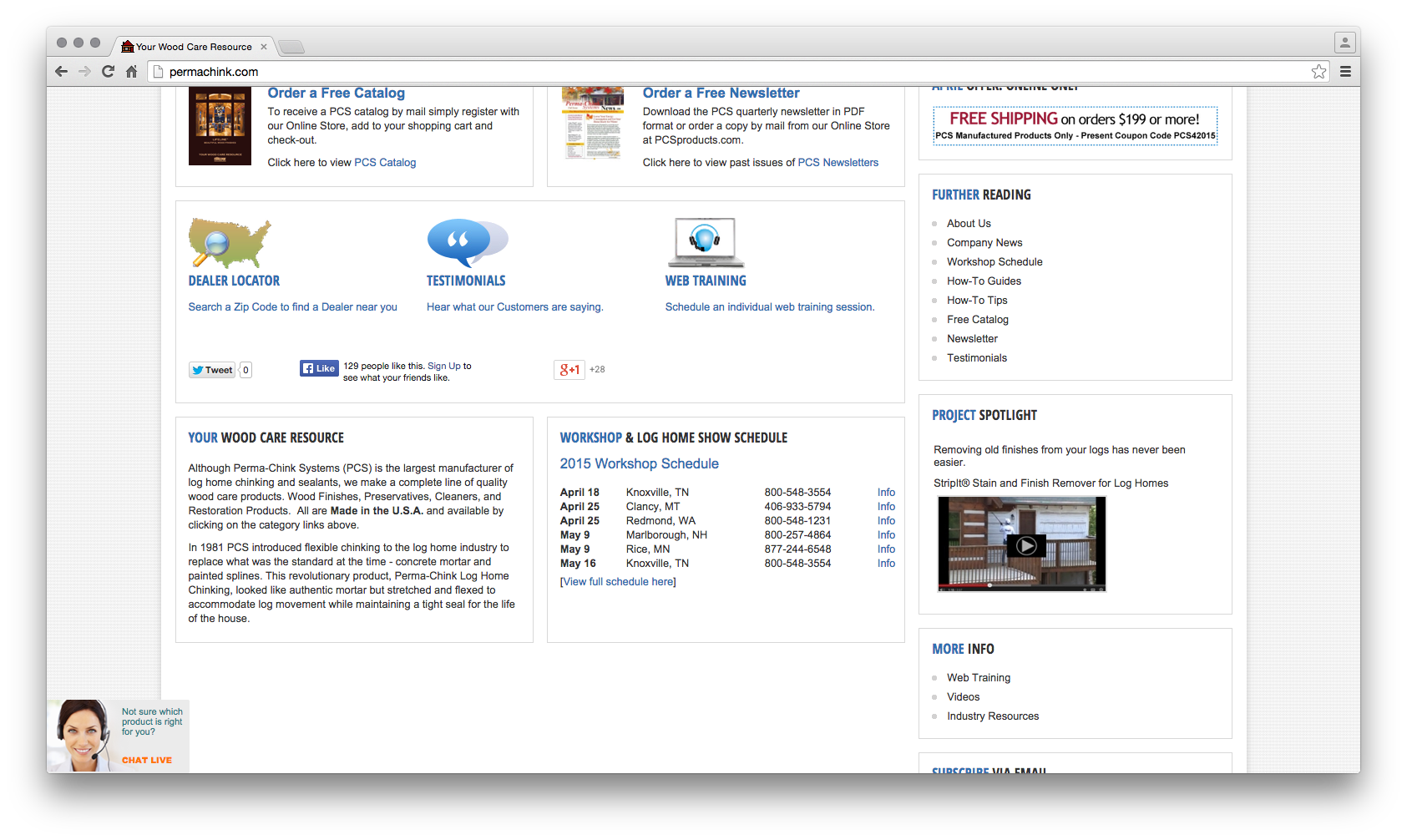The image size is (1407, 840).
Task: Click the Tweet button
Action: 212,370
